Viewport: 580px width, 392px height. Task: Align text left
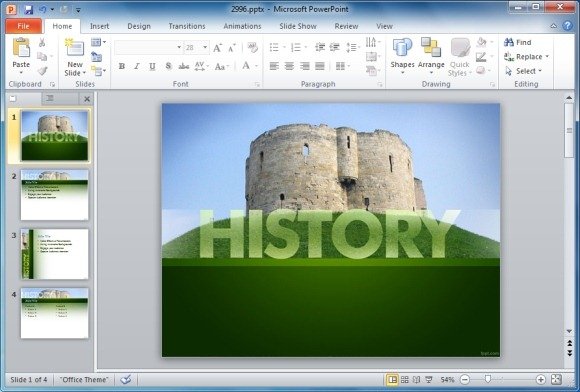(x=274, y=66)
